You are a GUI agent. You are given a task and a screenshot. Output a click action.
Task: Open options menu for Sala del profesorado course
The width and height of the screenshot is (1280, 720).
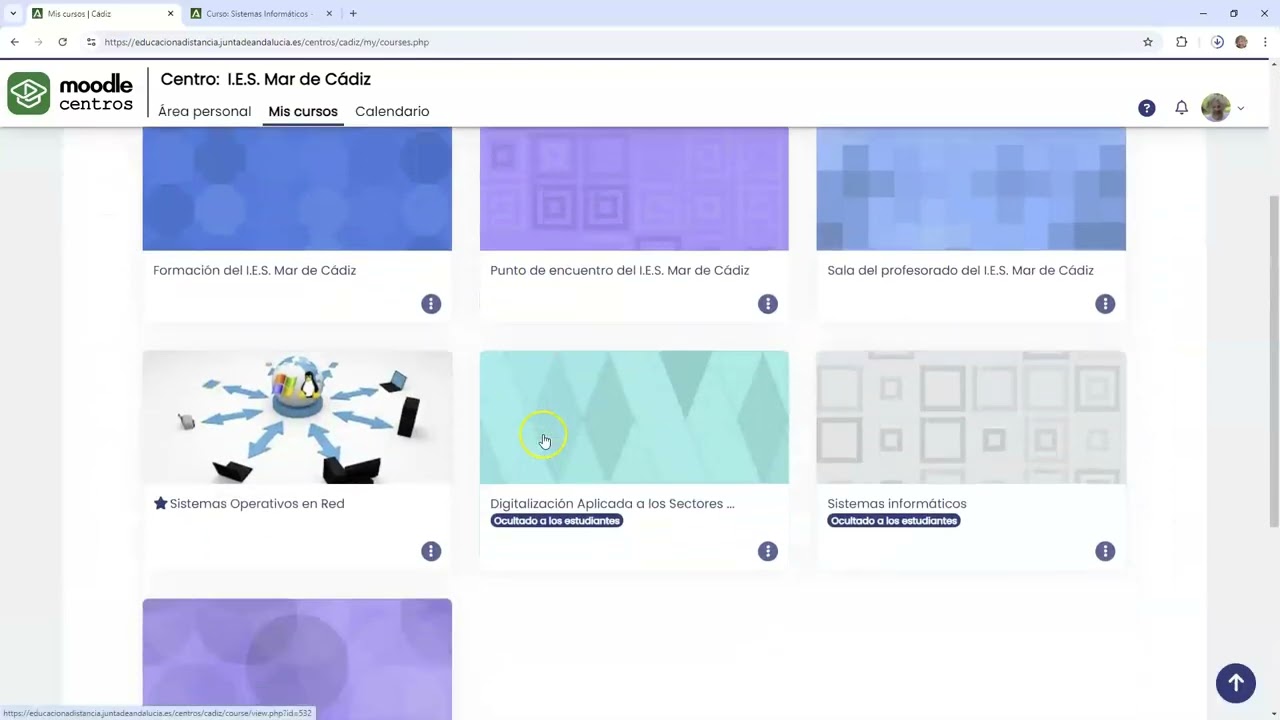(x=1105, y=304)
